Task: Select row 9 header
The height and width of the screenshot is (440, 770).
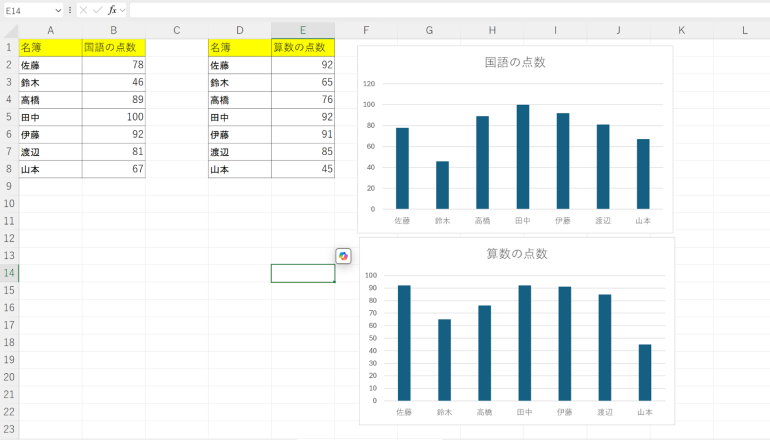Action: pos(9,186)
